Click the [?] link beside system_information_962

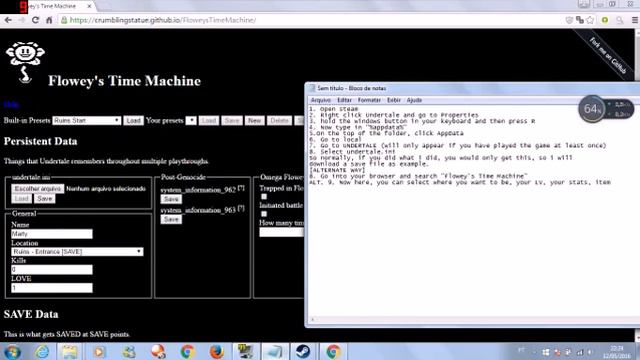pyautogui.click(x=242, y=188)
